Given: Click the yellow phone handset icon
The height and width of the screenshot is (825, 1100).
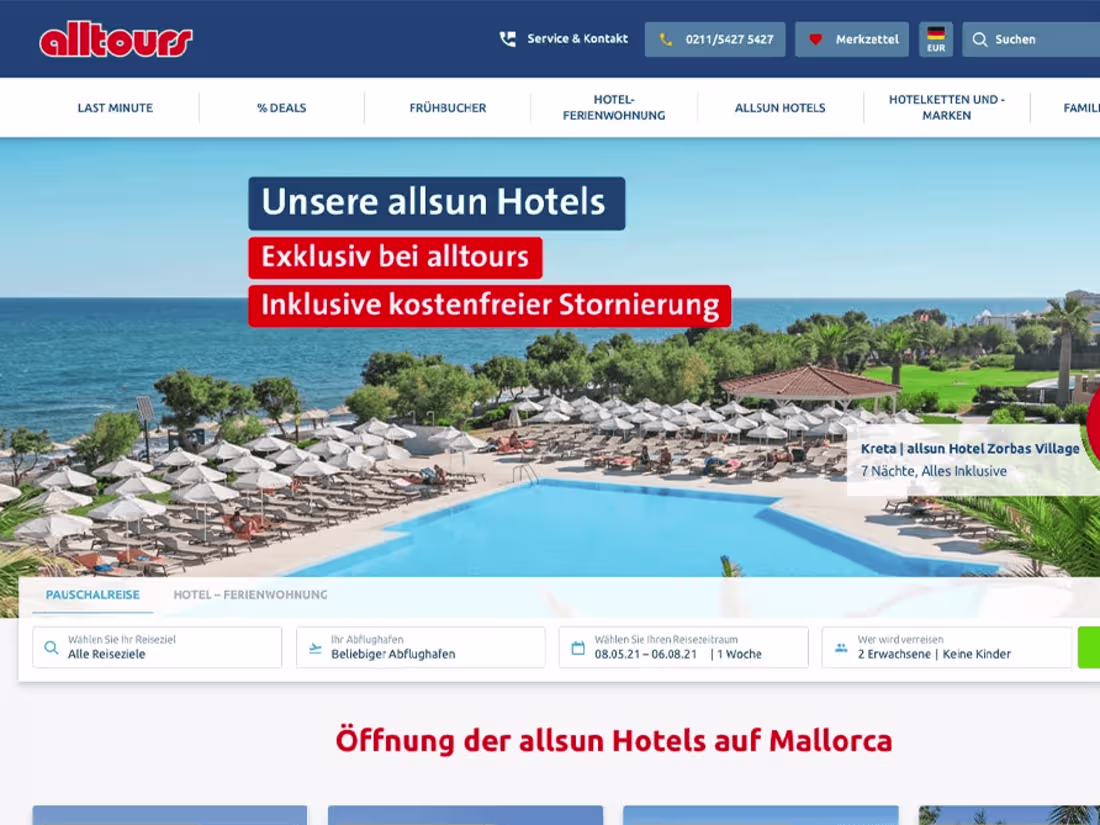Looking at the screenshot, I should [x=666, y=39].
